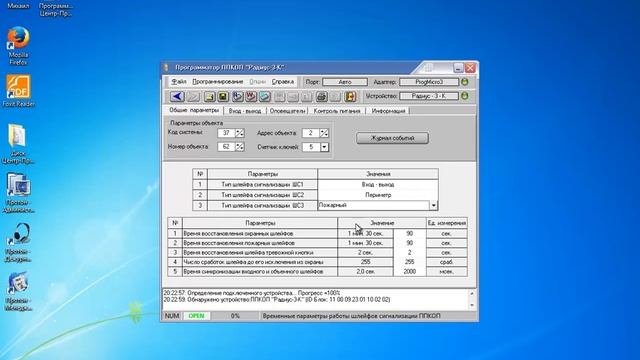
Task: Click the grayed question mark icon beside printer
Action: pos(335,96)
